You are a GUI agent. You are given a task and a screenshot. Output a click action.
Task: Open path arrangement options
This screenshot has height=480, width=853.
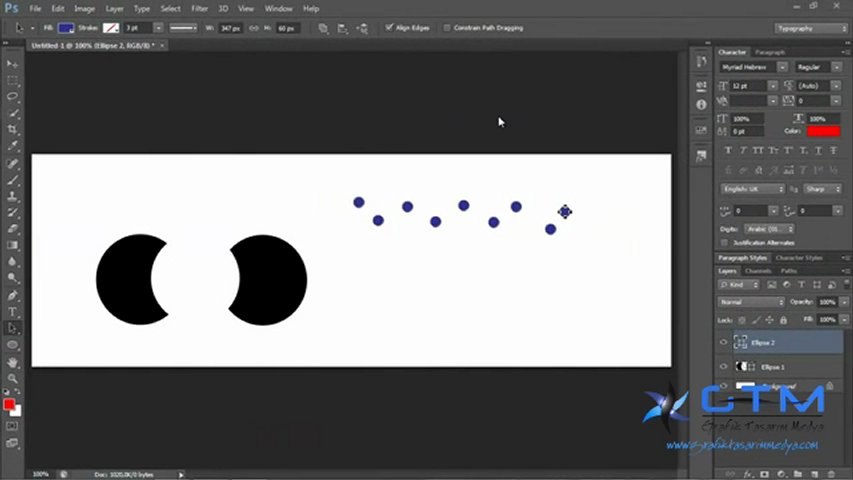click(362, 28)
